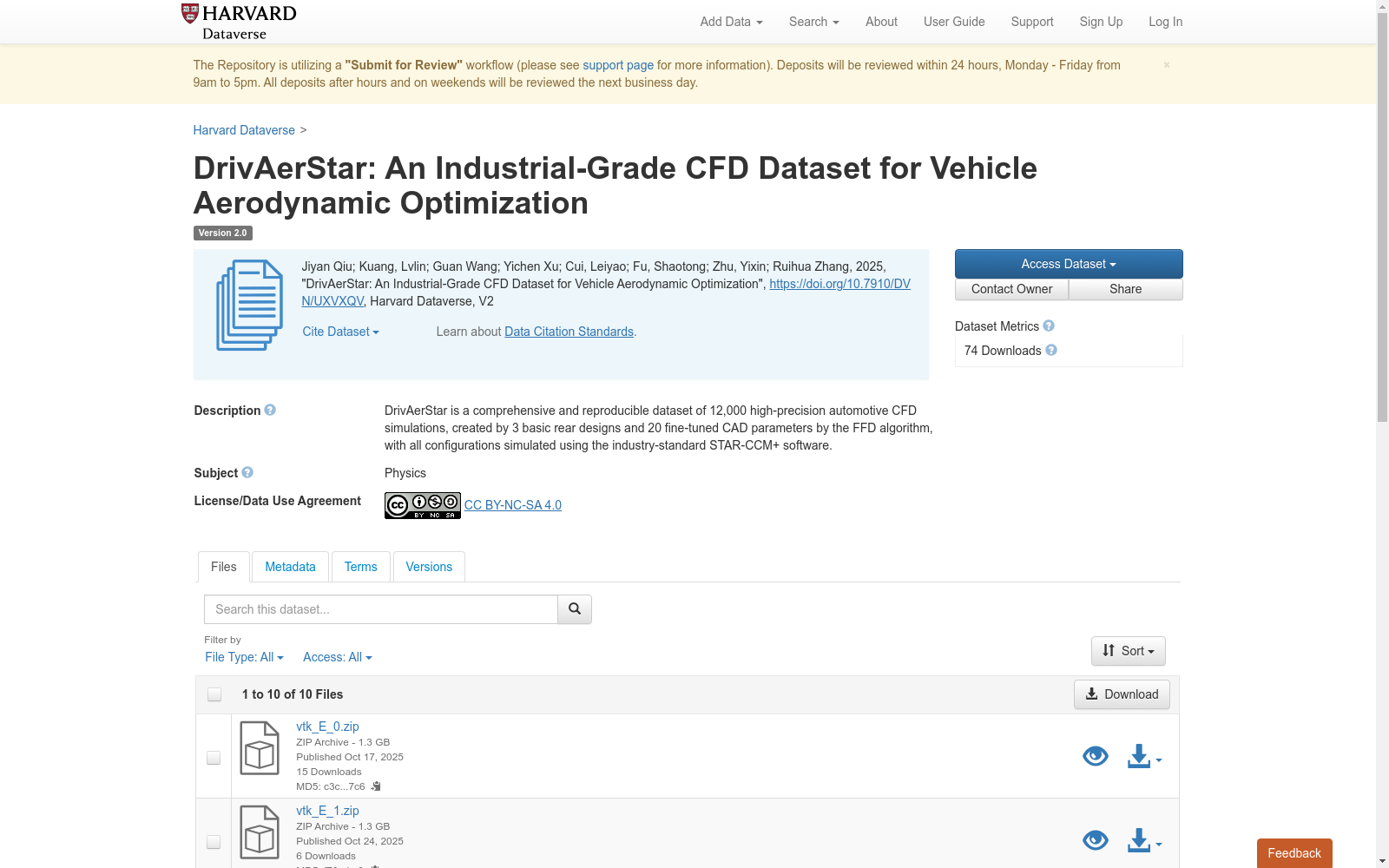Open the Search dropdown in navbar
The width and height of the screenshot is (1389, 868).
[813, 22]
